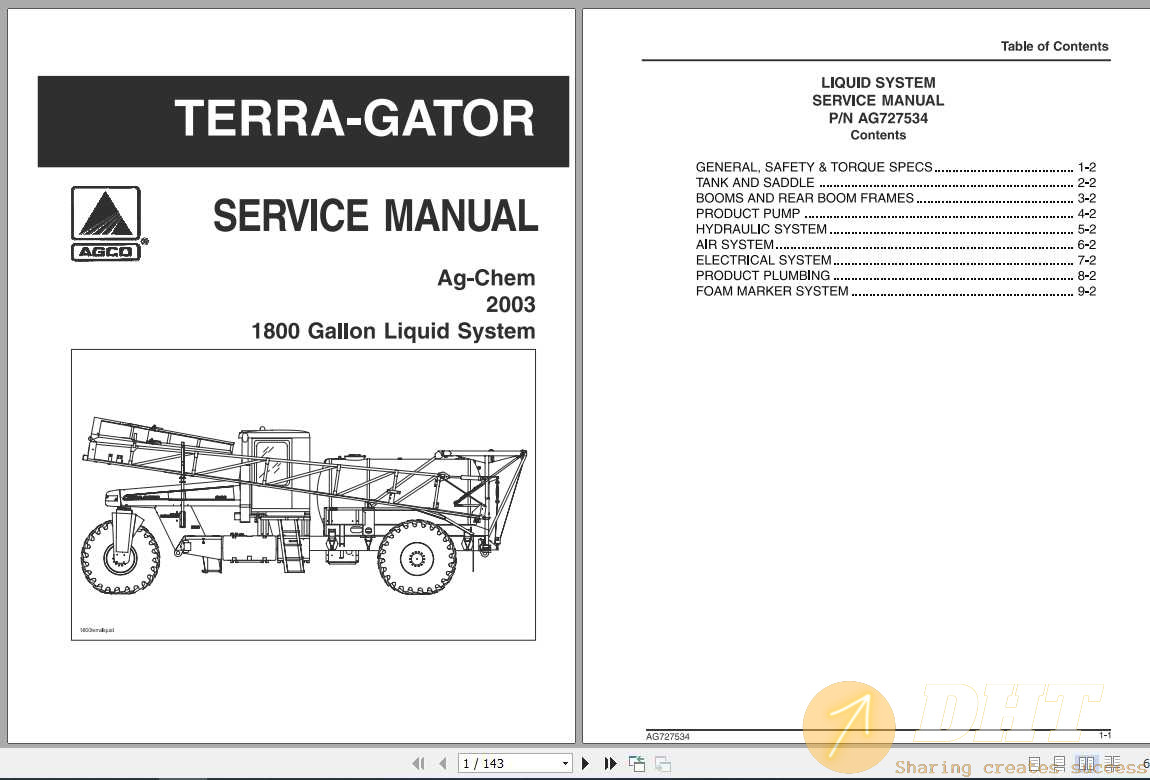Open GENERAL, SAFETY & TORQUE SPECS entry
The width and height of the screenshot is (1150, 780).
pos(896,167)
